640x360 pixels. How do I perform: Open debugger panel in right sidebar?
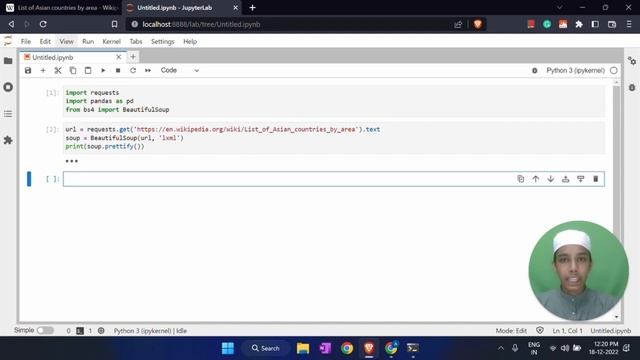click(632, 87)
